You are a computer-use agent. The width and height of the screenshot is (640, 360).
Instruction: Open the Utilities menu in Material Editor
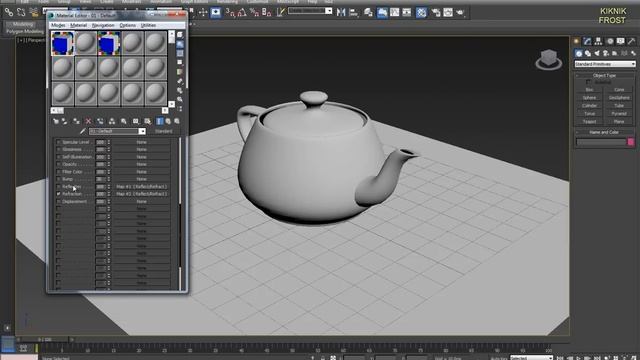tap(148, 25)
